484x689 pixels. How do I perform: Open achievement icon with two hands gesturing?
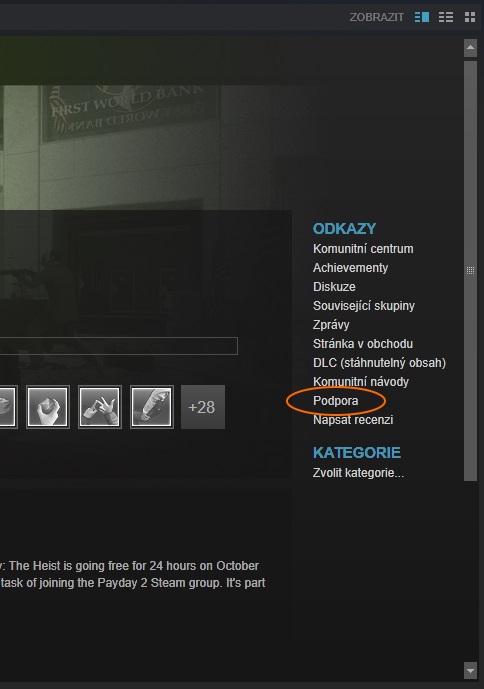point(100,407)
